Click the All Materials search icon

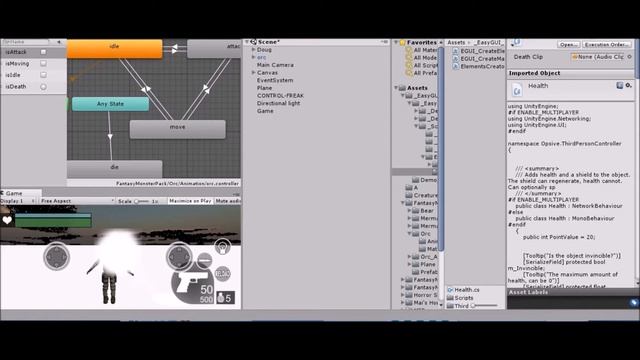(x=409, y=50)
